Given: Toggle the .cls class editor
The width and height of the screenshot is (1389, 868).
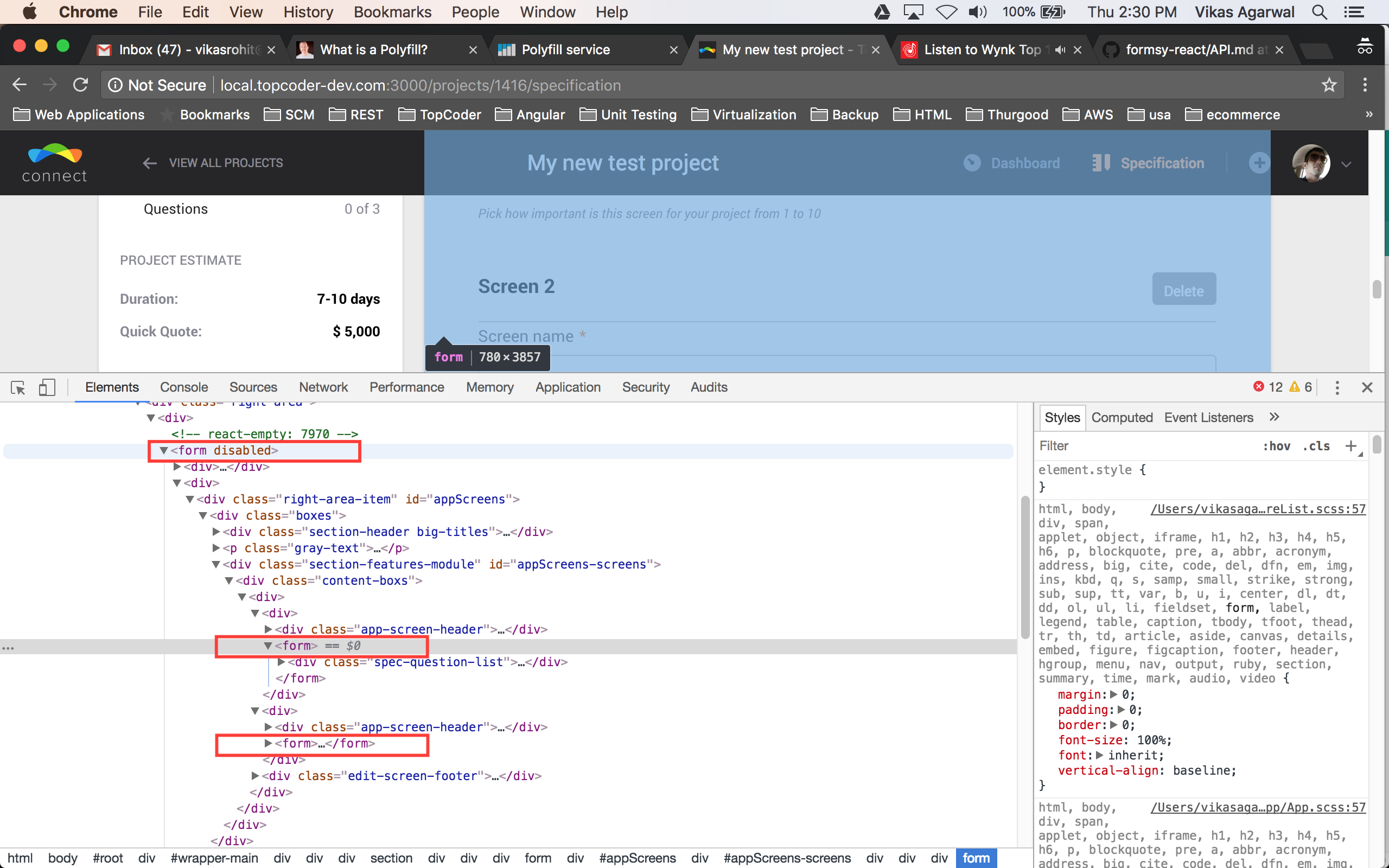Looking at the screenshot, I should (1316, 446).
